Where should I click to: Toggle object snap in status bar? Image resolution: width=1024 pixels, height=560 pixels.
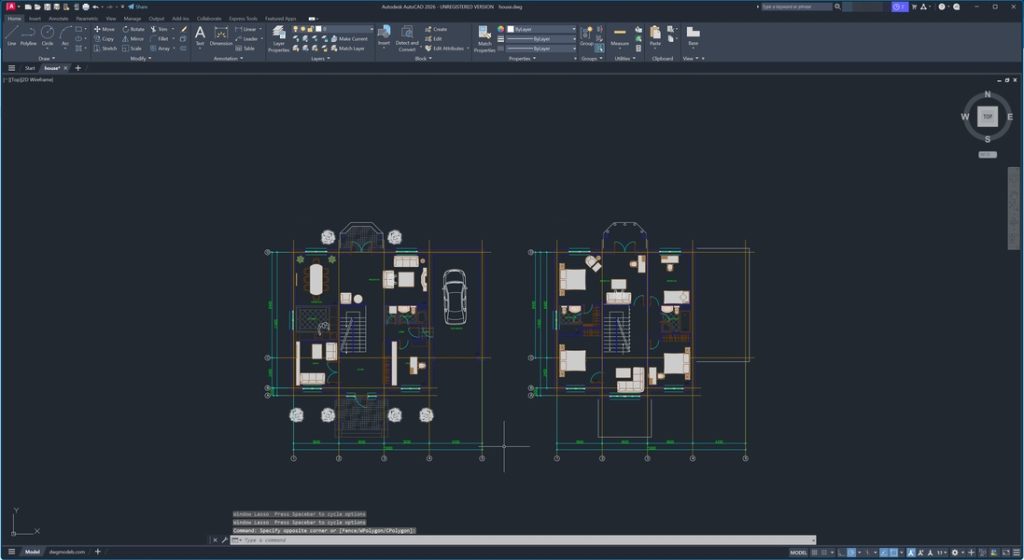(893, 553)
